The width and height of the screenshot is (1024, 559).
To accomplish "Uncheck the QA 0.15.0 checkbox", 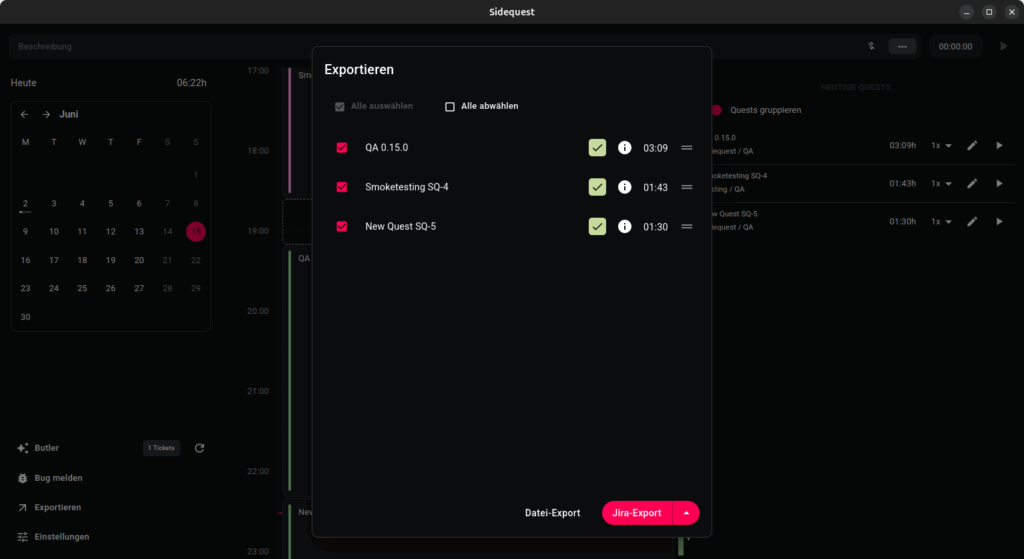I will tap(342, 148).
